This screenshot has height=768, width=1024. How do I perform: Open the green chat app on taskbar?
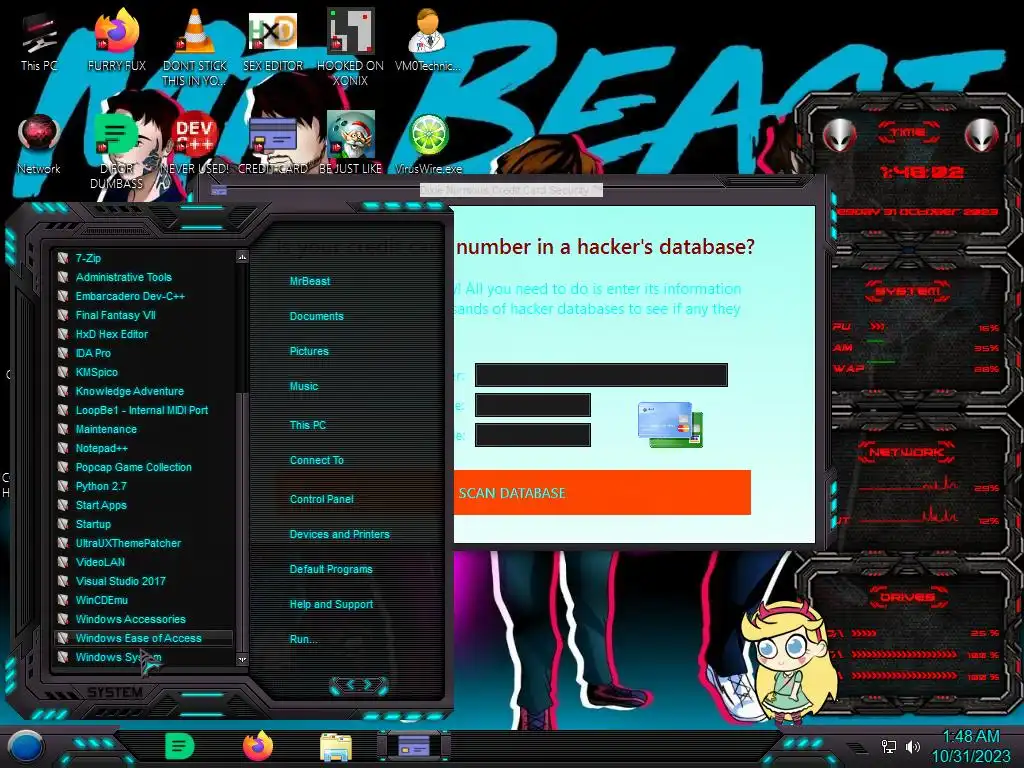point(180,746)
